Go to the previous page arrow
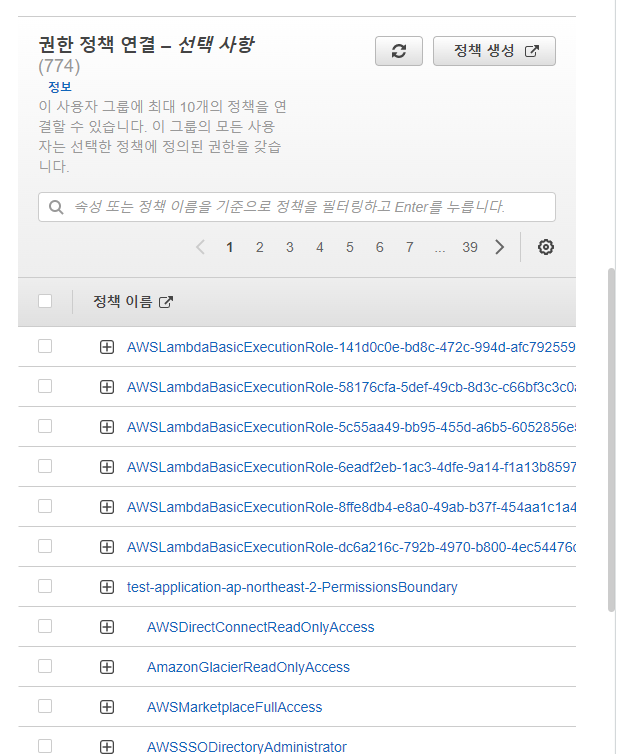The image size is (631, 754). click(201, 247)
